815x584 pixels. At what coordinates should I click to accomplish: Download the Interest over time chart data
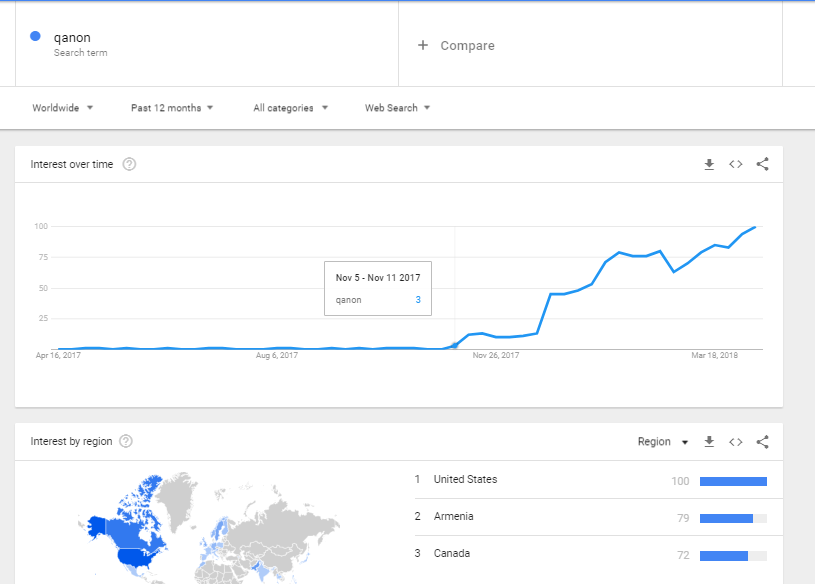(709, 164)
